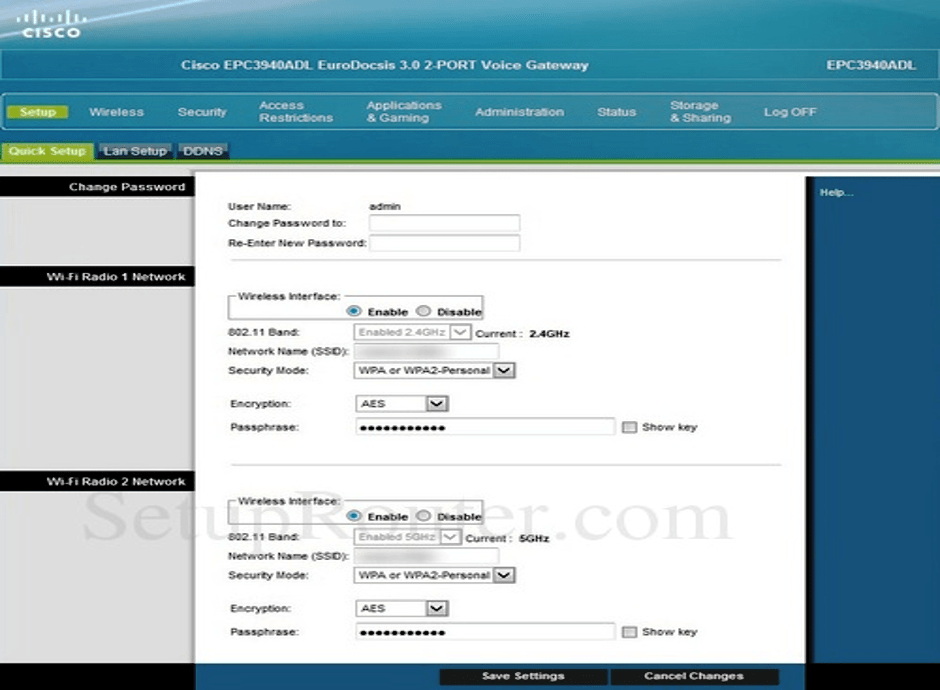Focus the Change Password to field
The image size is (940, 690).
click(x=444, y=223)
